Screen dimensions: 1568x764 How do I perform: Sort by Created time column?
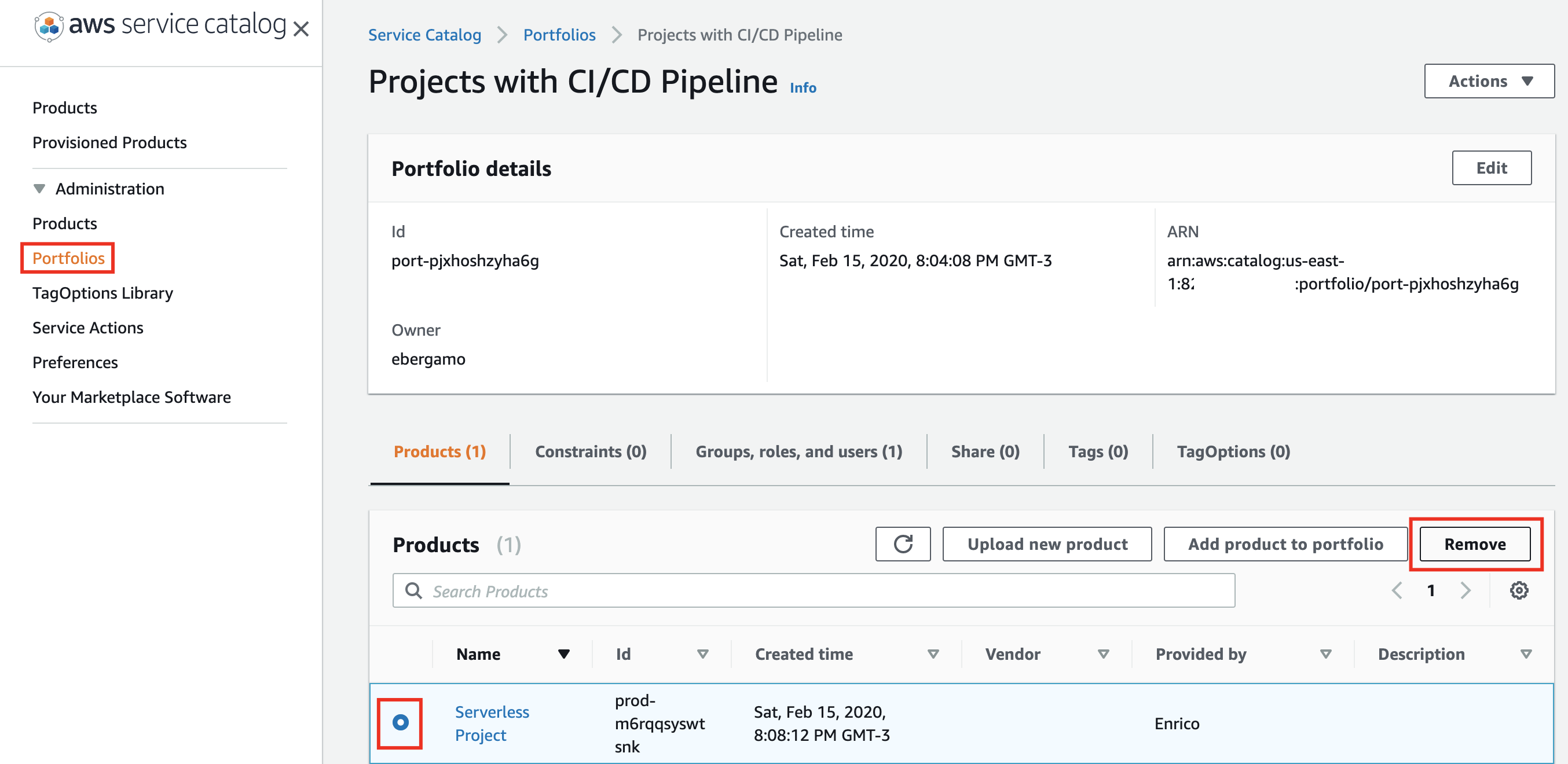pos(933,654)
